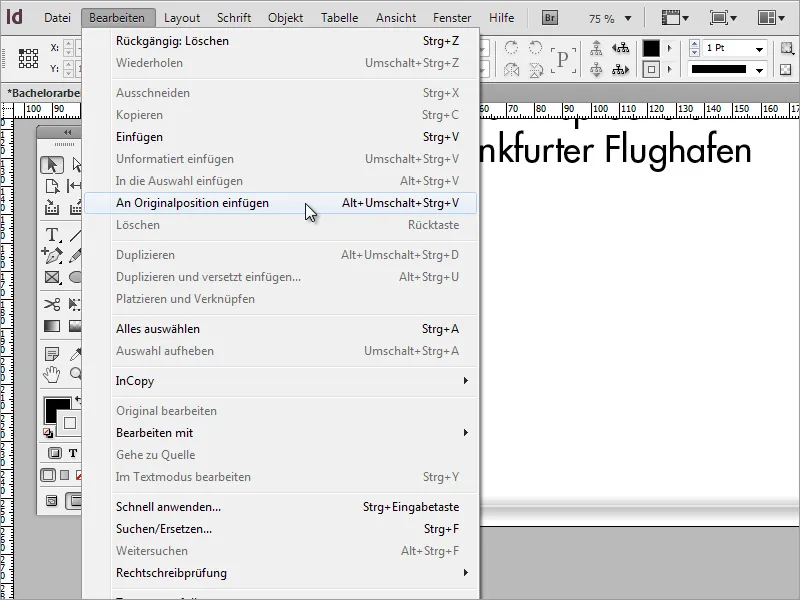Choose Alles auswählen

(x=280, y=329)
